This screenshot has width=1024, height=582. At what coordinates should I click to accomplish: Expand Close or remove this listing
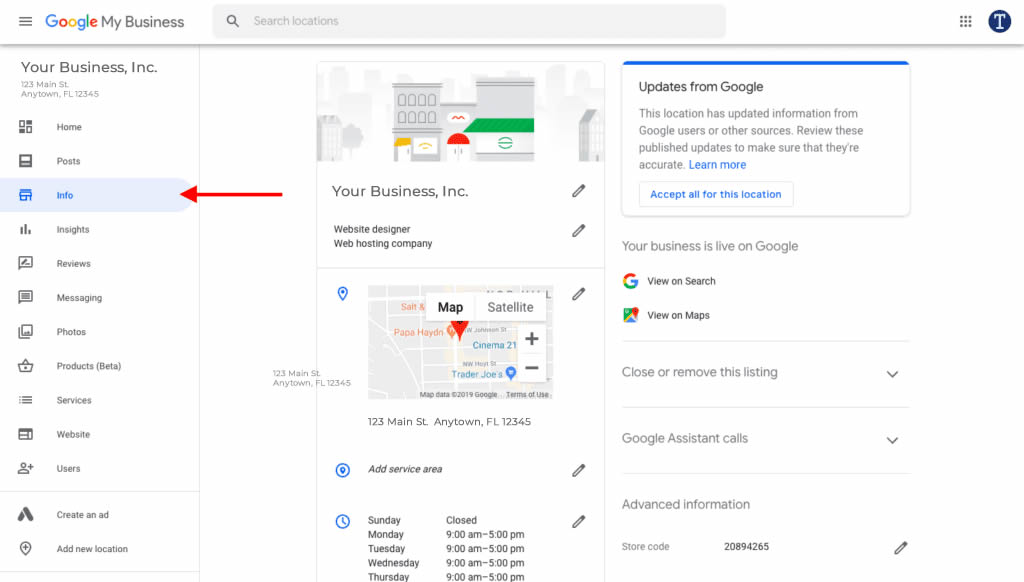892,374
